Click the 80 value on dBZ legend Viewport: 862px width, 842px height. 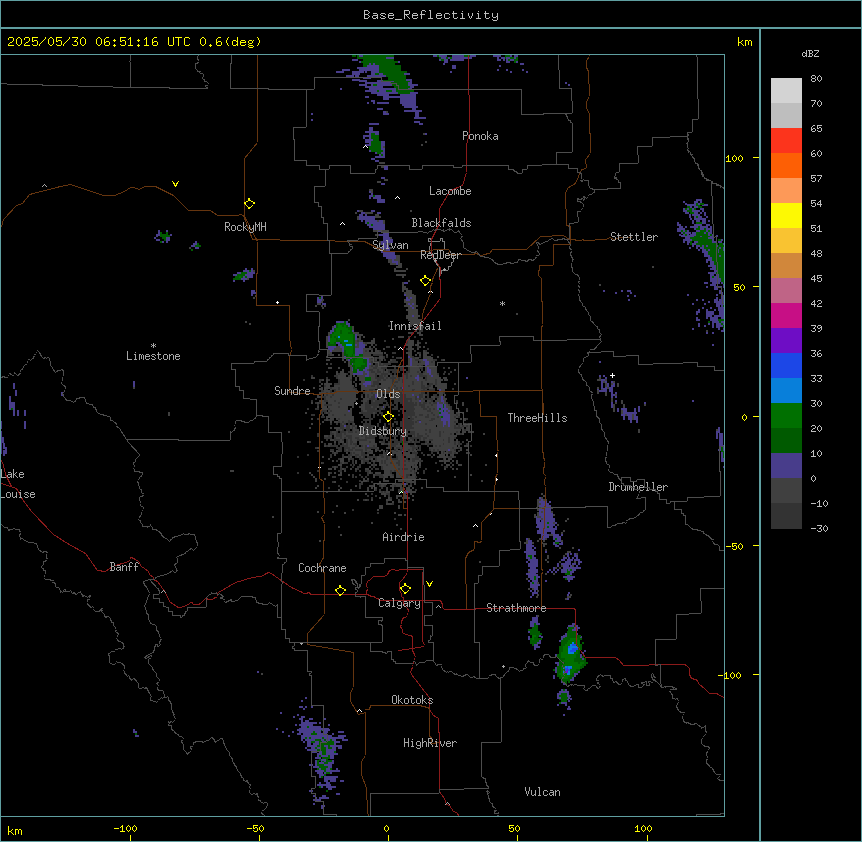click(x=816, y=79)
